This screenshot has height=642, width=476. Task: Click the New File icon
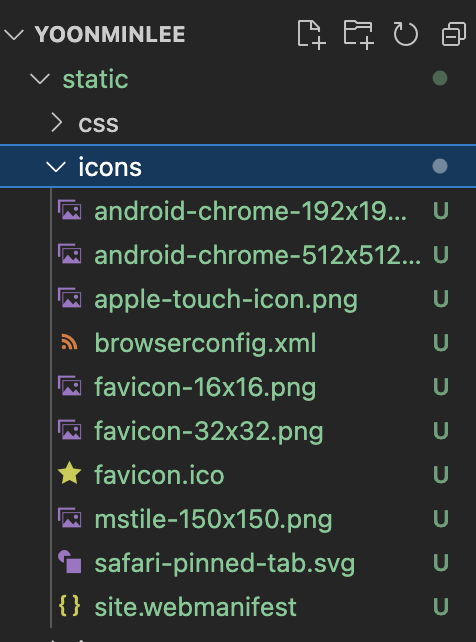tap(311, 34)
